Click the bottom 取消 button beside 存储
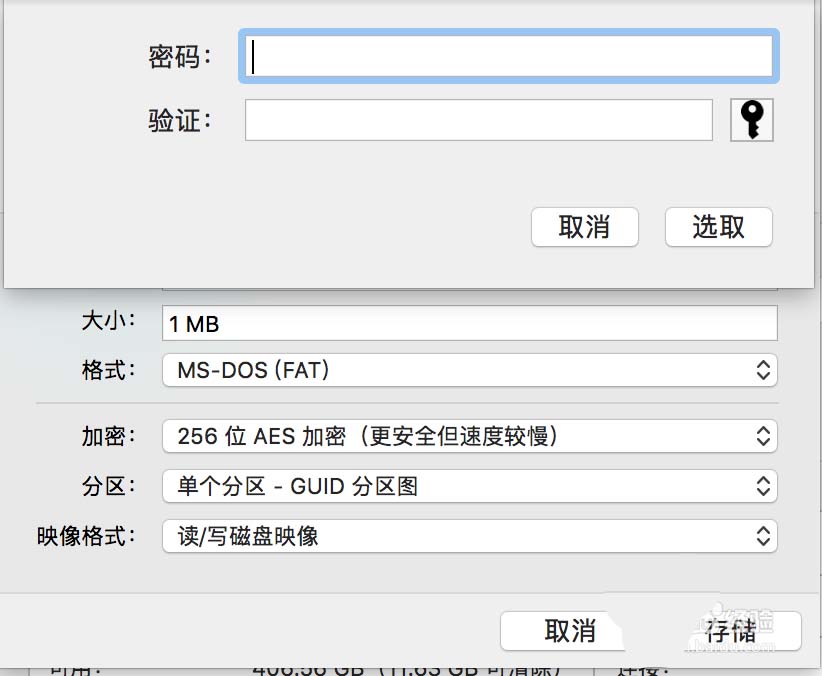The width and height of the screenshot is (822, 676). (x=570, y=631)
